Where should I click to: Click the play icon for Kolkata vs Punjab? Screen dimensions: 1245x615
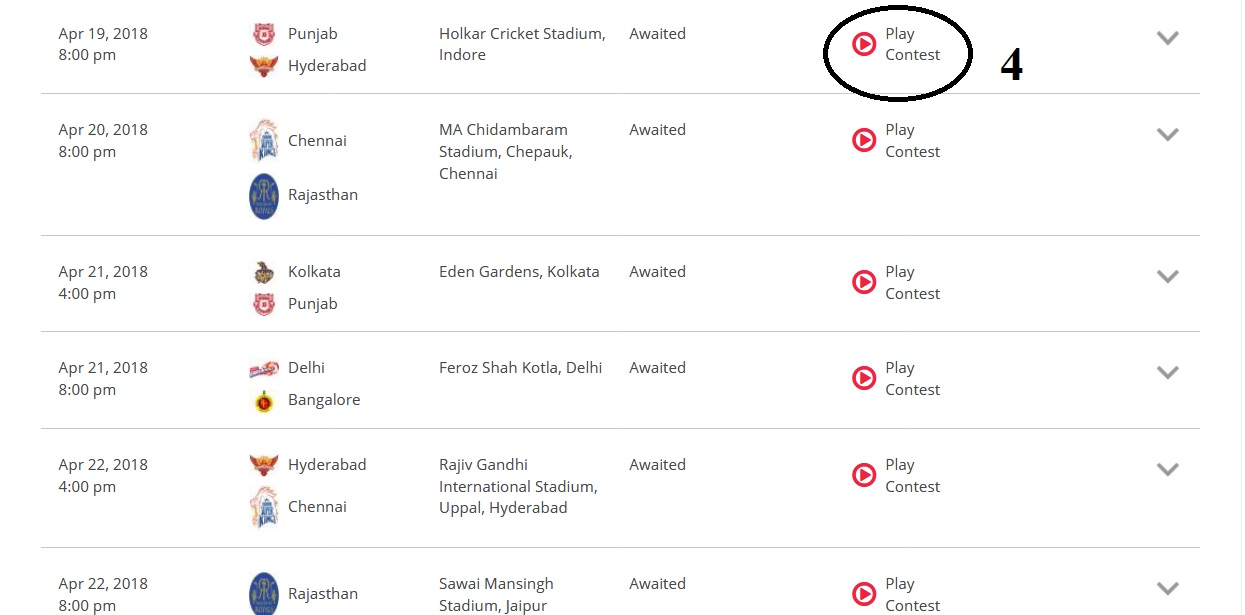pyautogui.click(x=864, y=282)
